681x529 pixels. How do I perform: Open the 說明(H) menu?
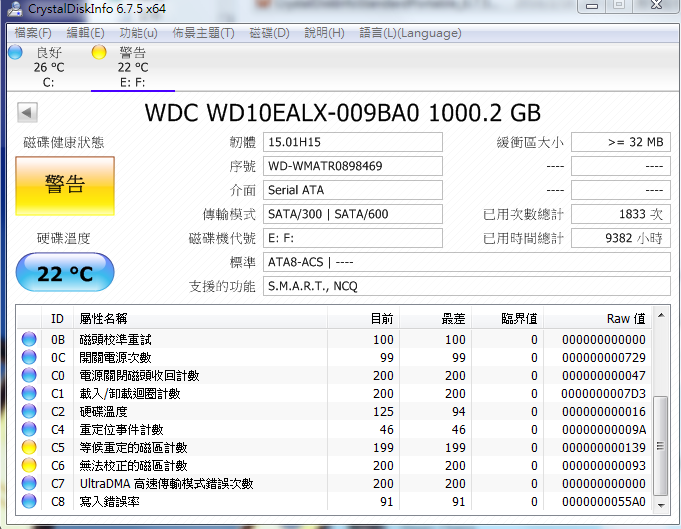point(324,33)
